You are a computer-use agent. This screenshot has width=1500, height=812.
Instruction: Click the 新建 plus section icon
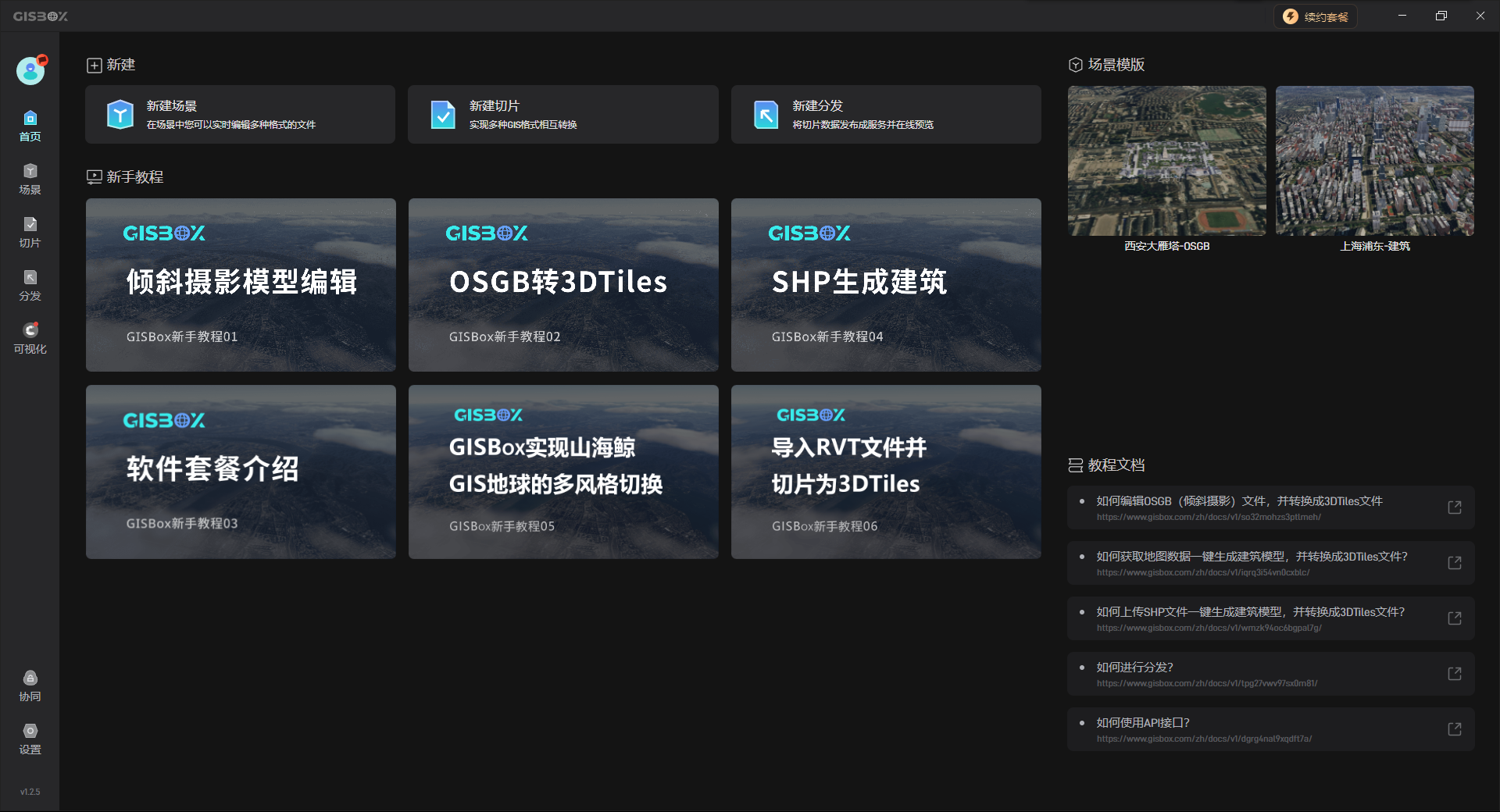(x=95, y=66)
